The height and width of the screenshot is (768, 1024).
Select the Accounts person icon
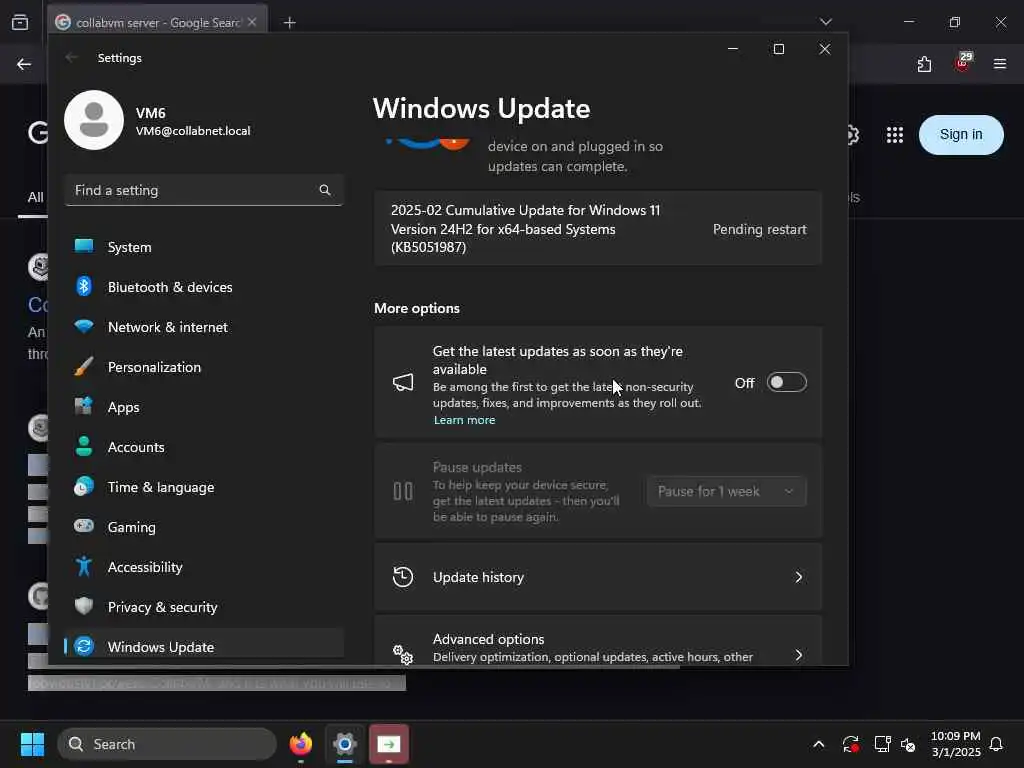pos(84,446)
